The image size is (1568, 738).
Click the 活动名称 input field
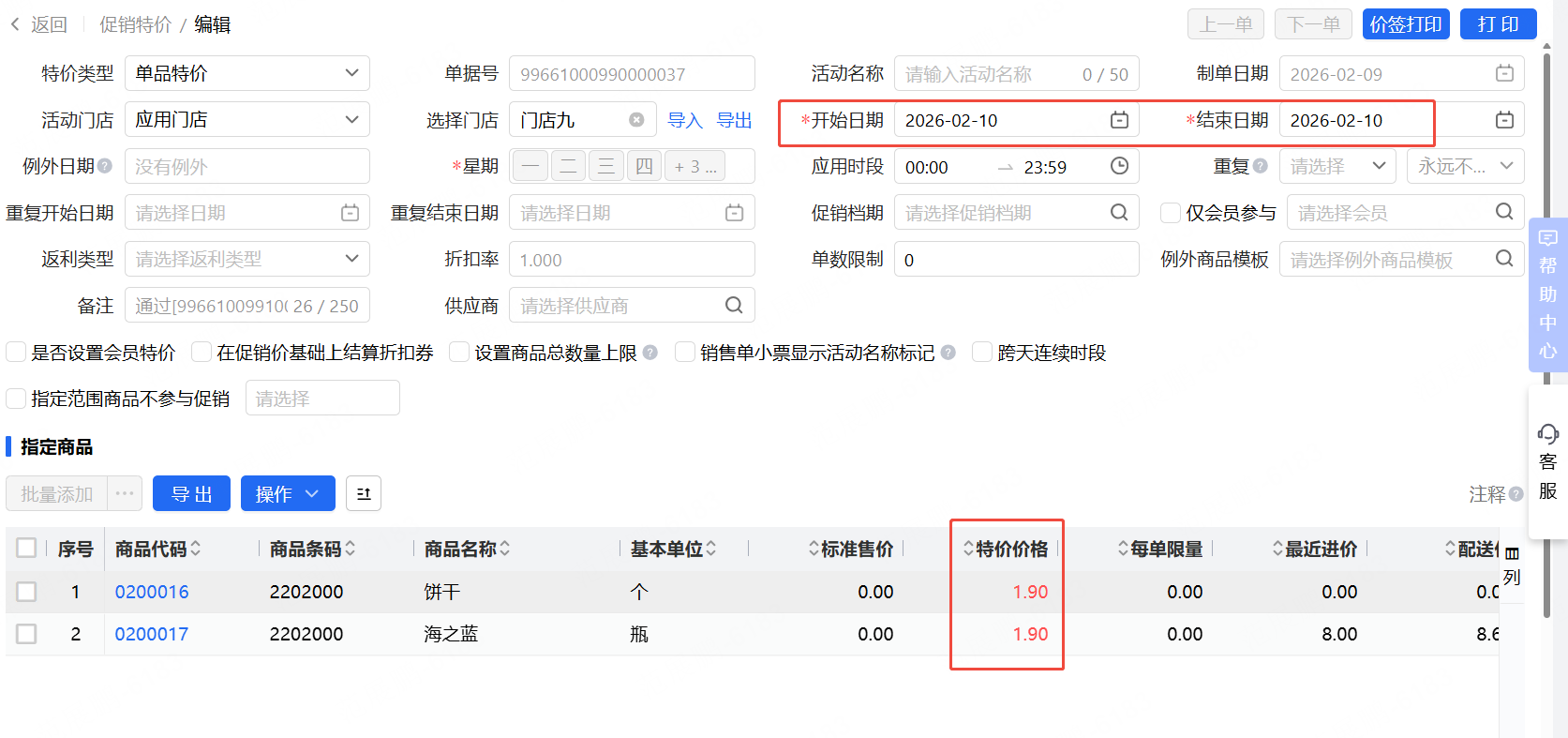tap(1017, 73)
